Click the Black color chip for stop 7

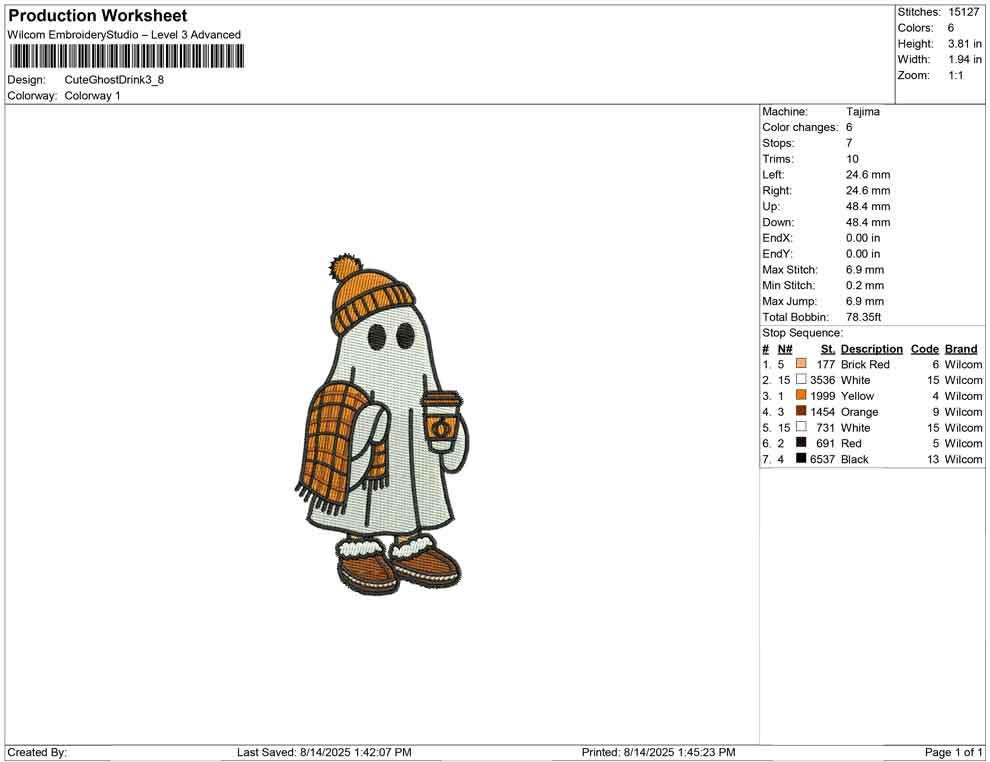point(800,459)
